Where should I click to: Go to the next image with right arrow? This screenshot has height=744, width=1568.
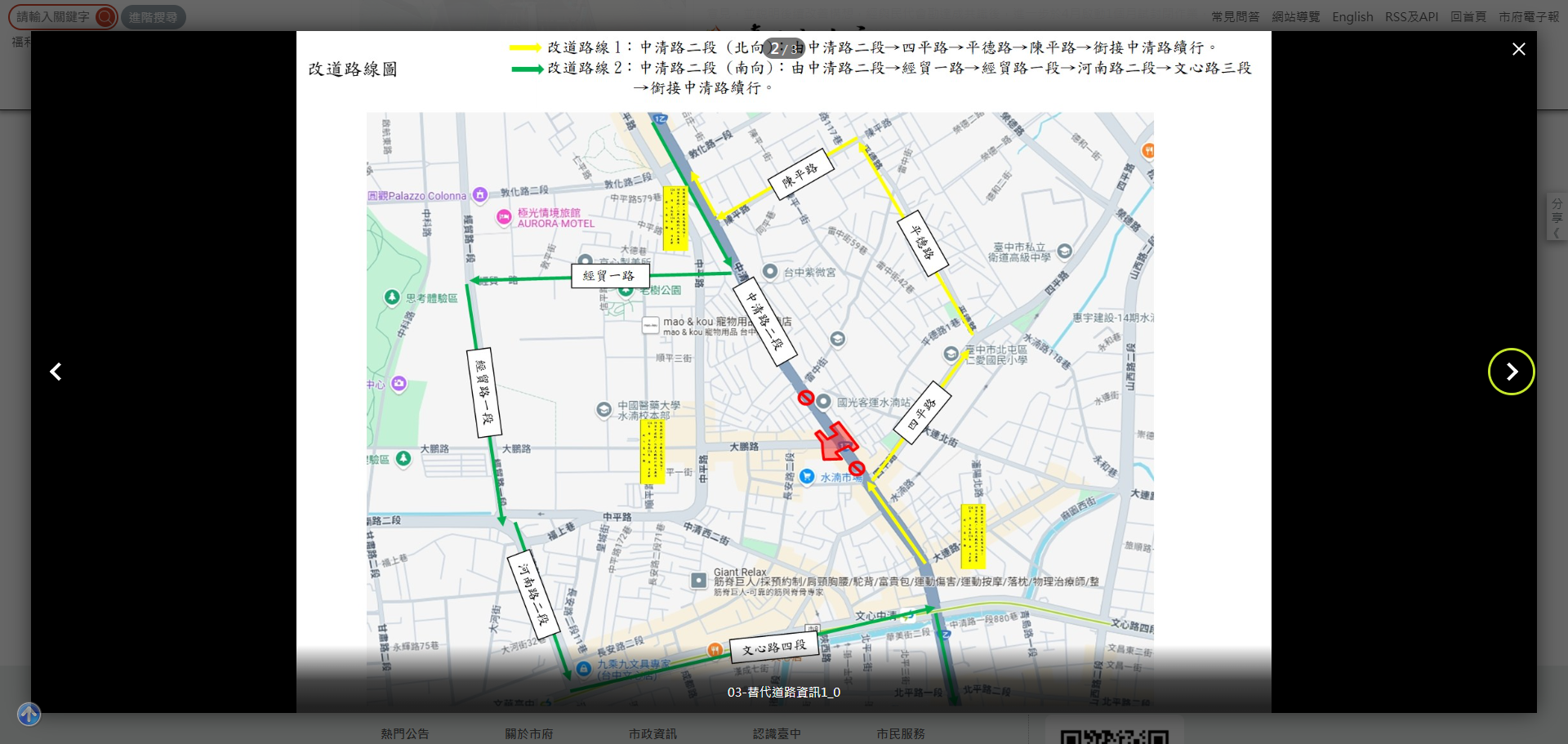tap(1511, 372)
